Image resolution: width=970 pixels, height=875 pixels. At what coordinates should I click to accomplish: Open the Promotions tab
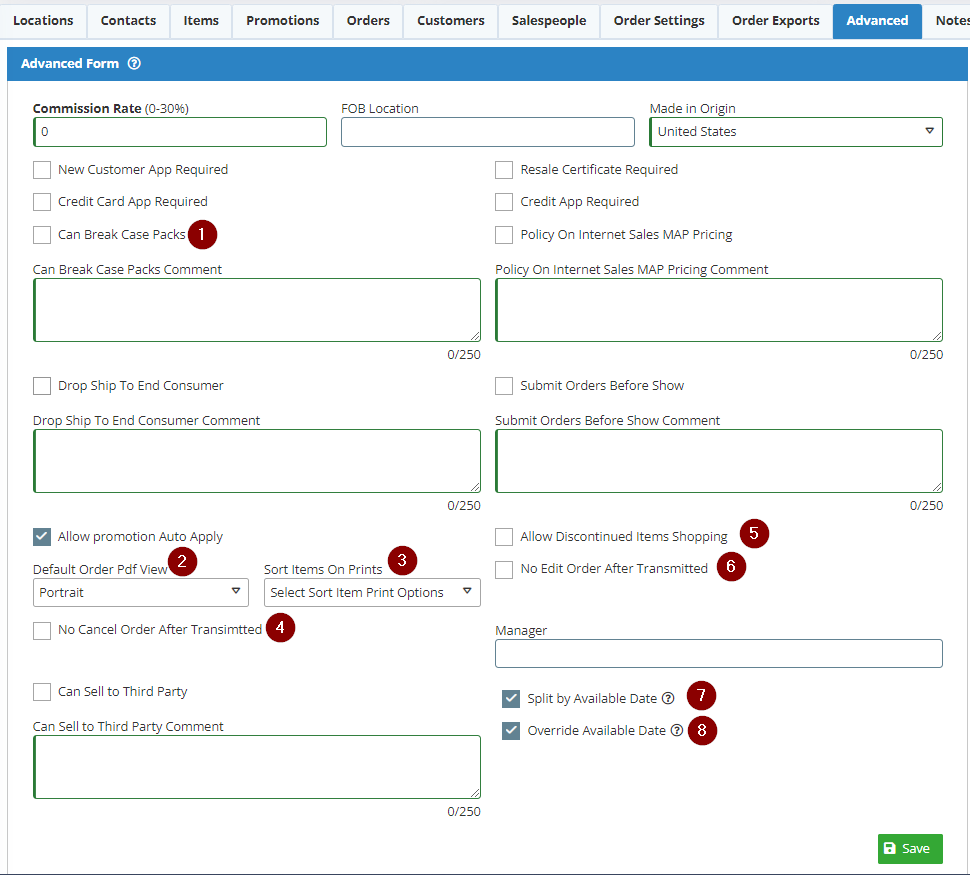(x=283, y=20)
